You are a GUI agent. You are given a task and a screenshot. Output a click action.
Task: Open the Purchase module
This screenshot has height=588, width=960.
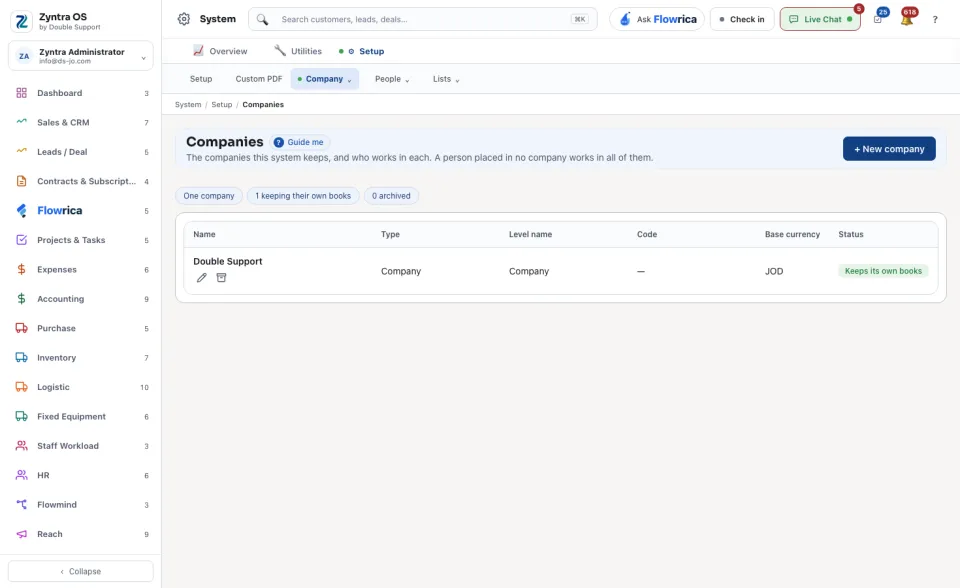81,328
